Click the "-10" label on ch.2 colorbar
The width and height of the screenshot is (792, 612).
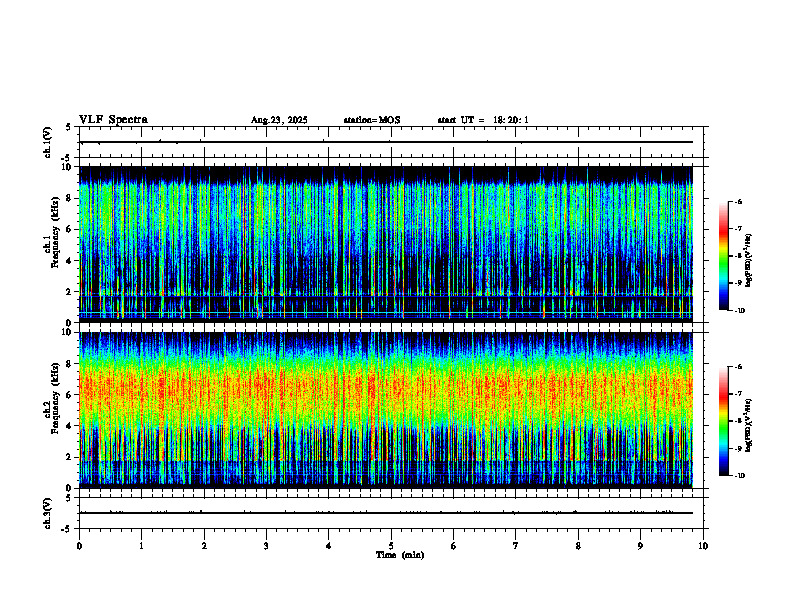coord(739,476)
